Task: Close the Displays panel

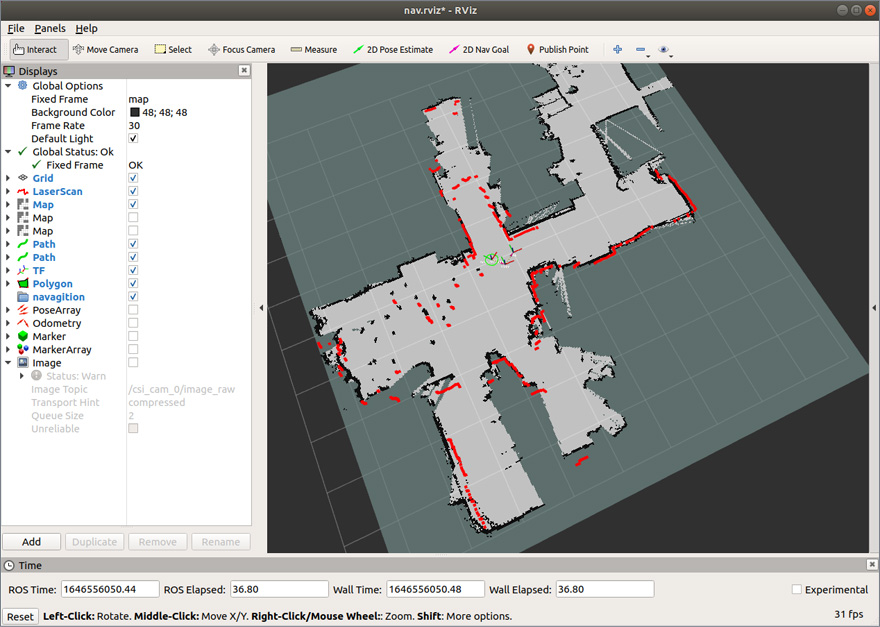Action: click(244, 71)
